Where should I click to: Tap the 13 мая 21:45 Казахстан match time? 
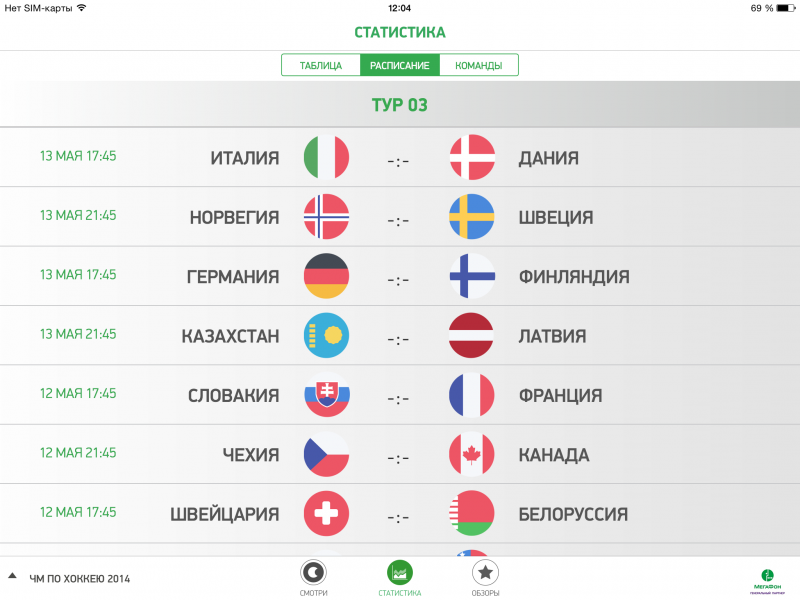(78, 334)
